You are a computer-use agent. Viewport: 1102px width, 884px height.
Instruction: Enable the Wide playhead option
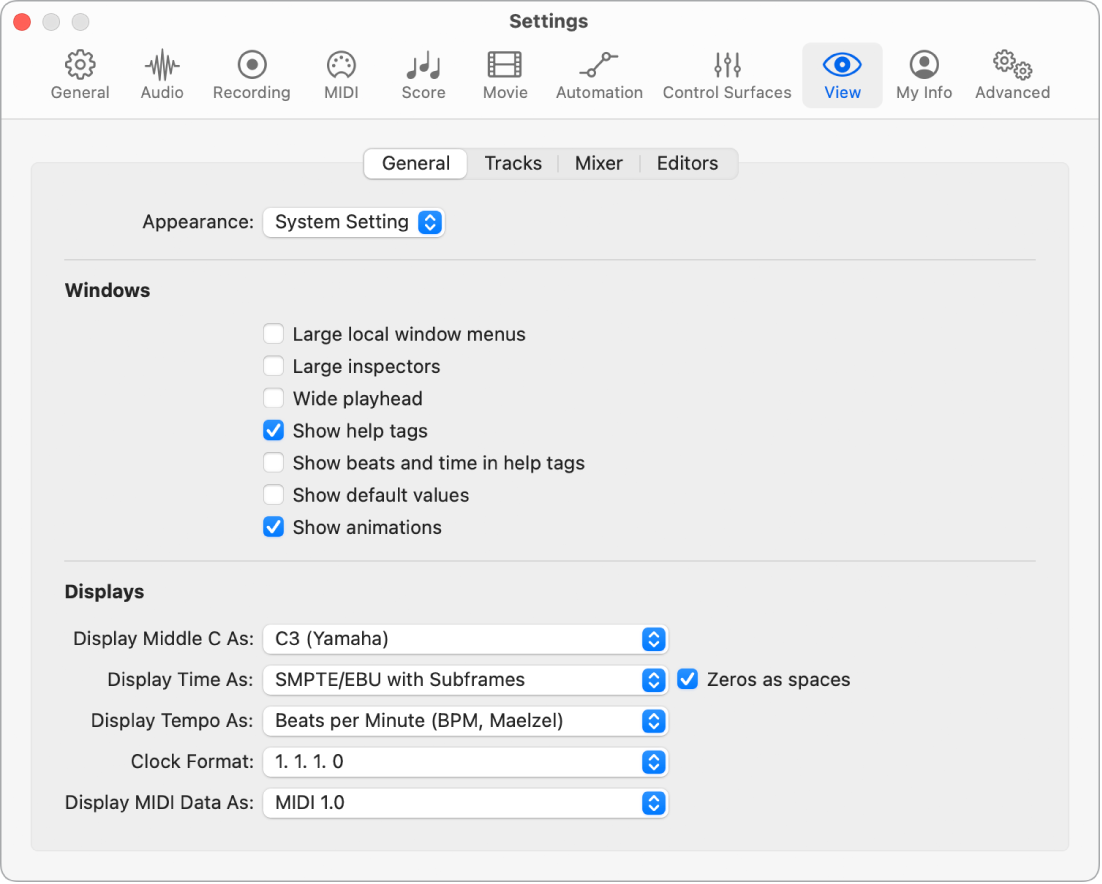tap(273, 399)
